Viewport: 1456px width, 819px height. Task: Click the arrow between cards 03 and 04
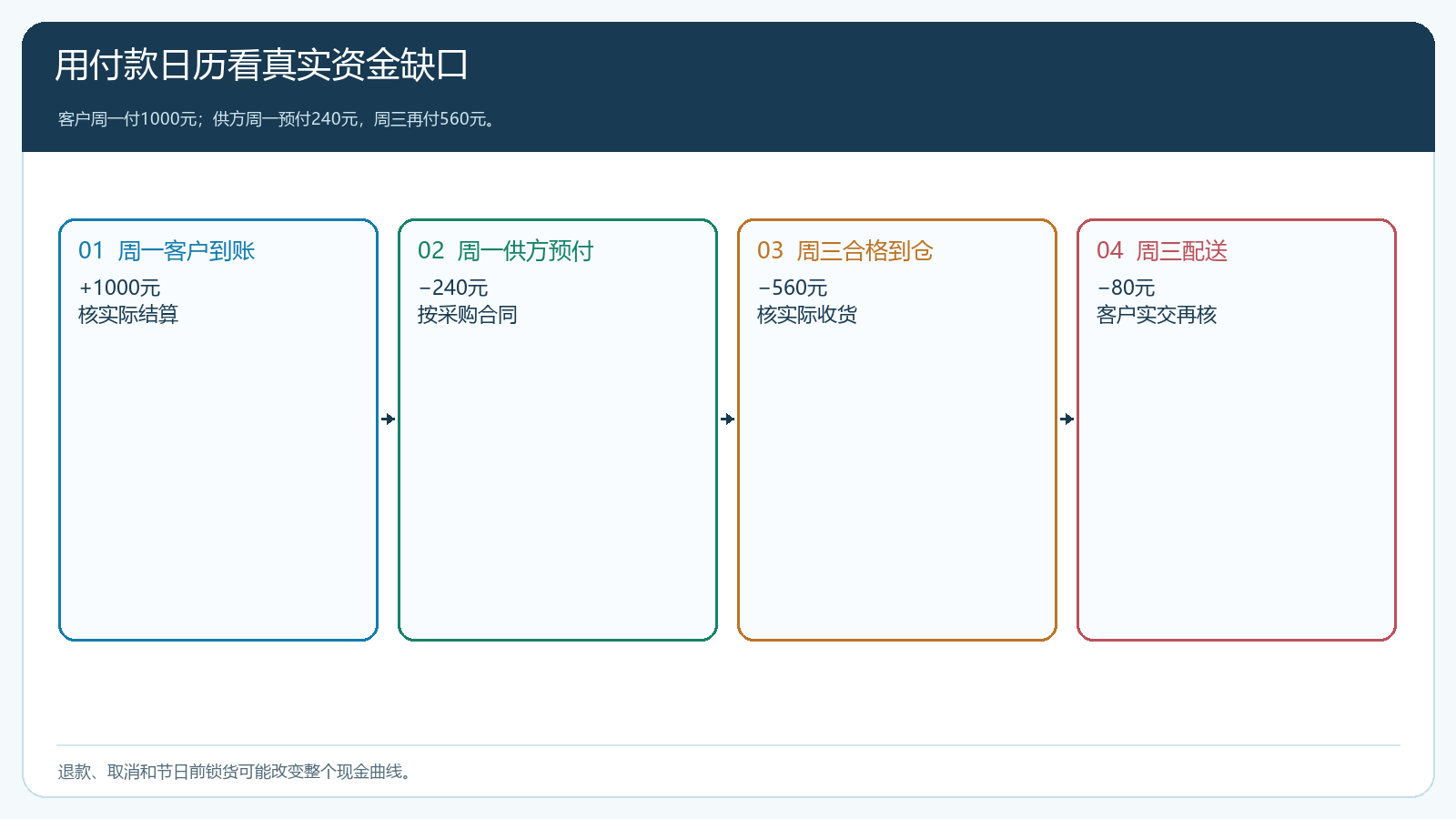click(1067, 419)
